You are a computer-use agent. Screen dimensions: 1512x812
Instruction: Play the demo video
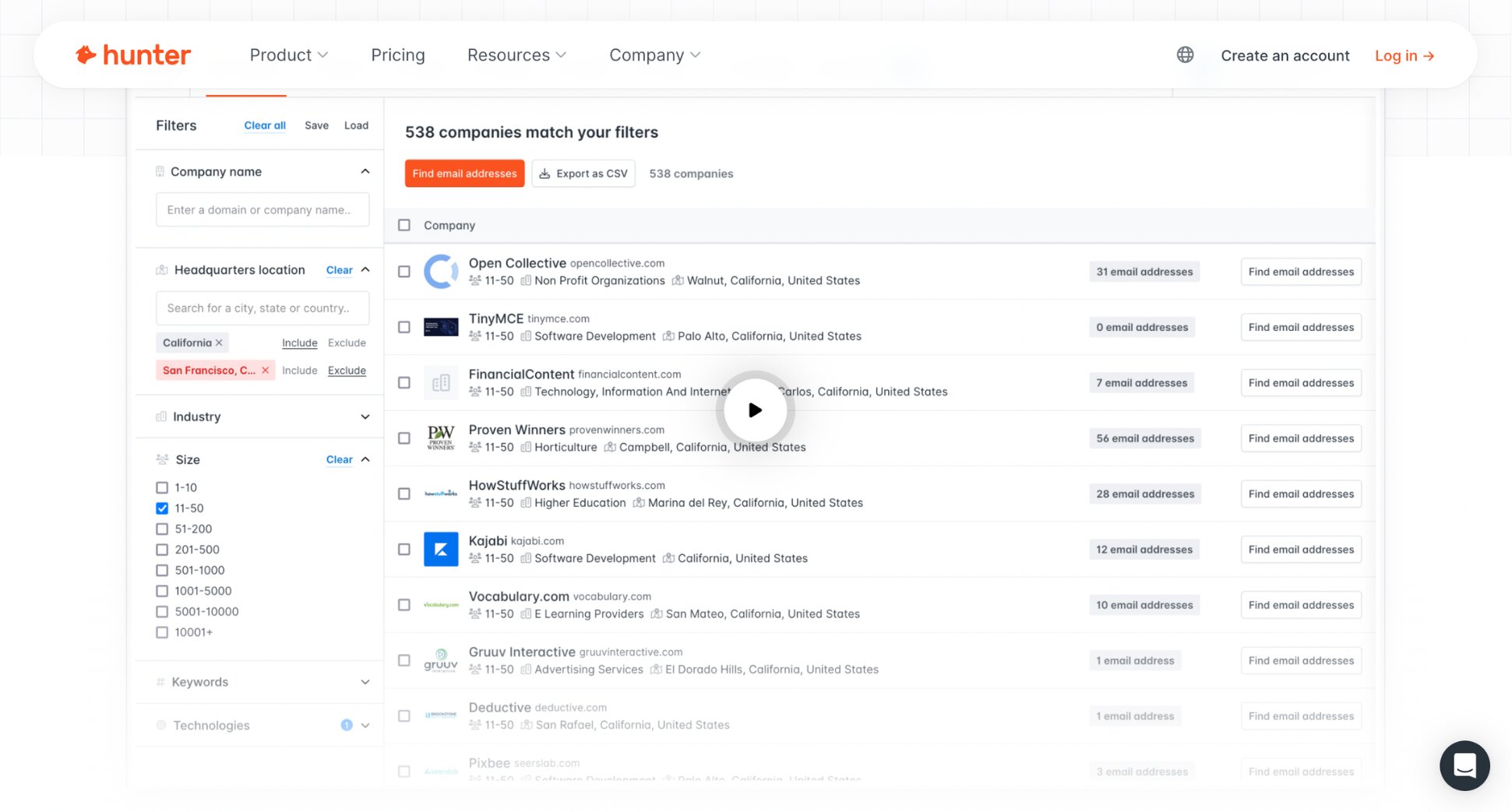click(x=755, y=410)
